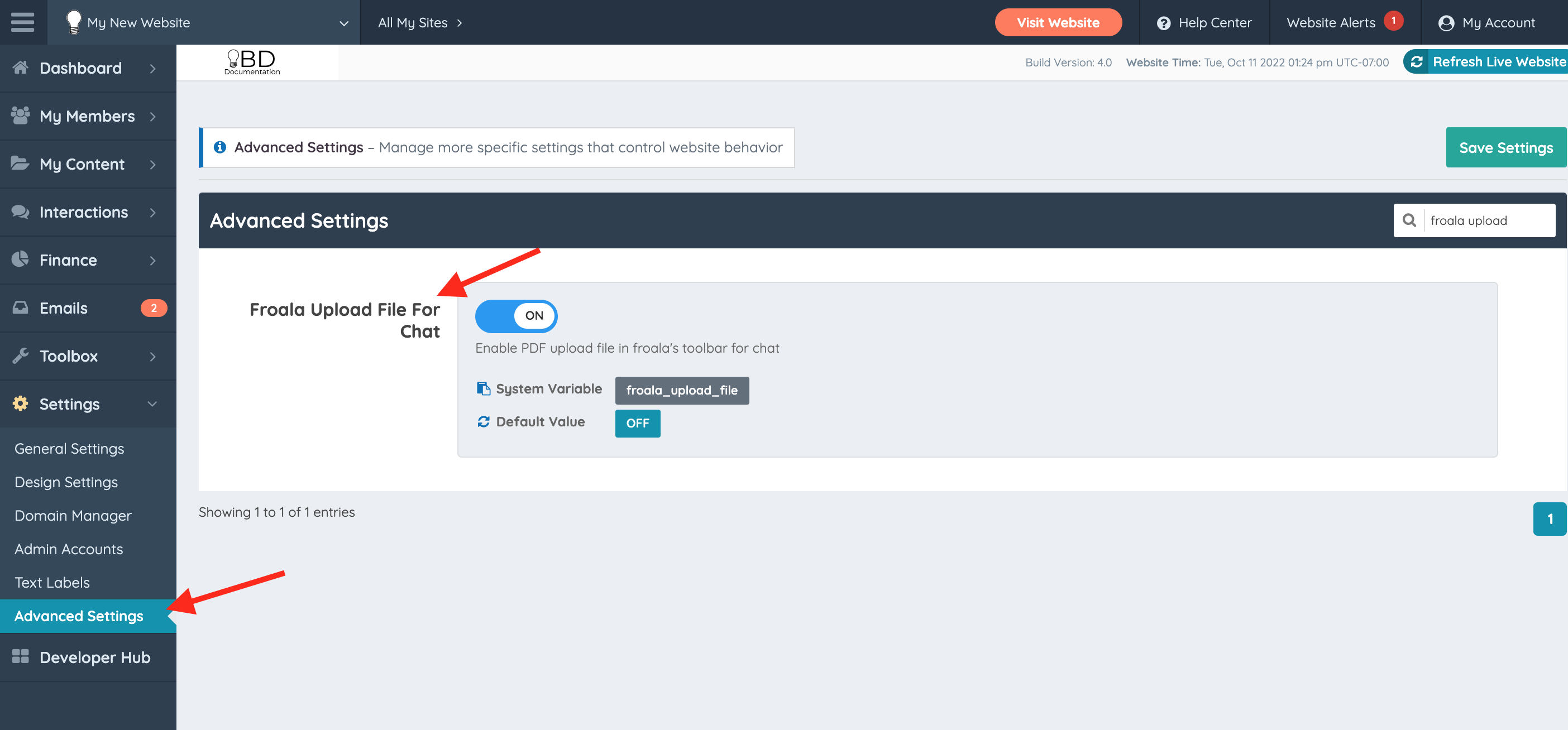Click the Save Settings button
1568x730 pixels.
1505,147
